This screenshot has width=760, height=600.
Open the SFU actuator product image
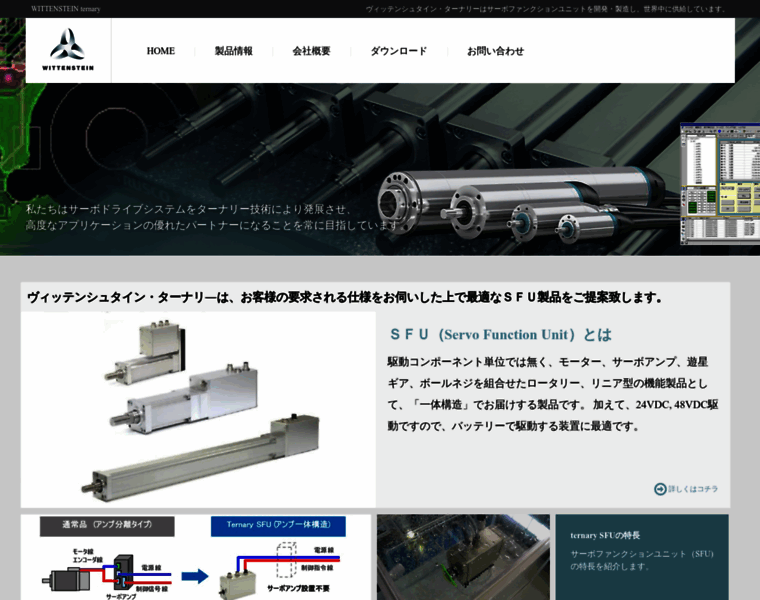198,410
